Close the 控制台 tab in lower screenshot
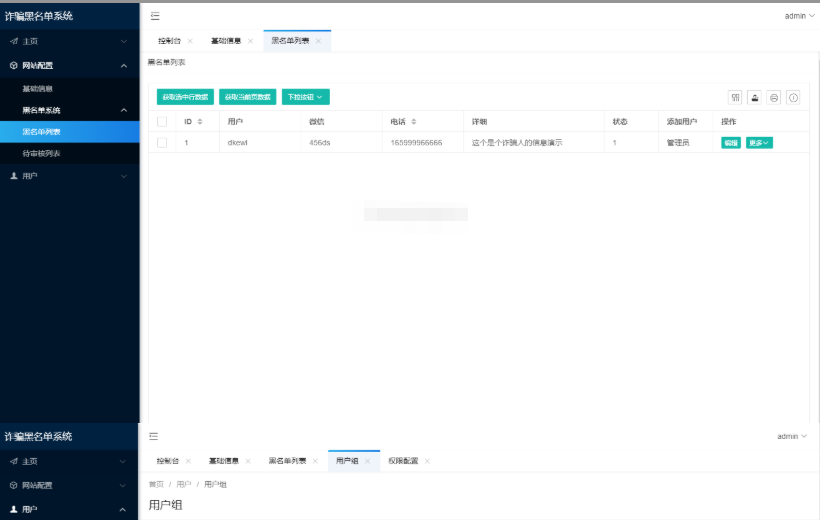This screenshot has width=826, height=520. click(188, 461)
